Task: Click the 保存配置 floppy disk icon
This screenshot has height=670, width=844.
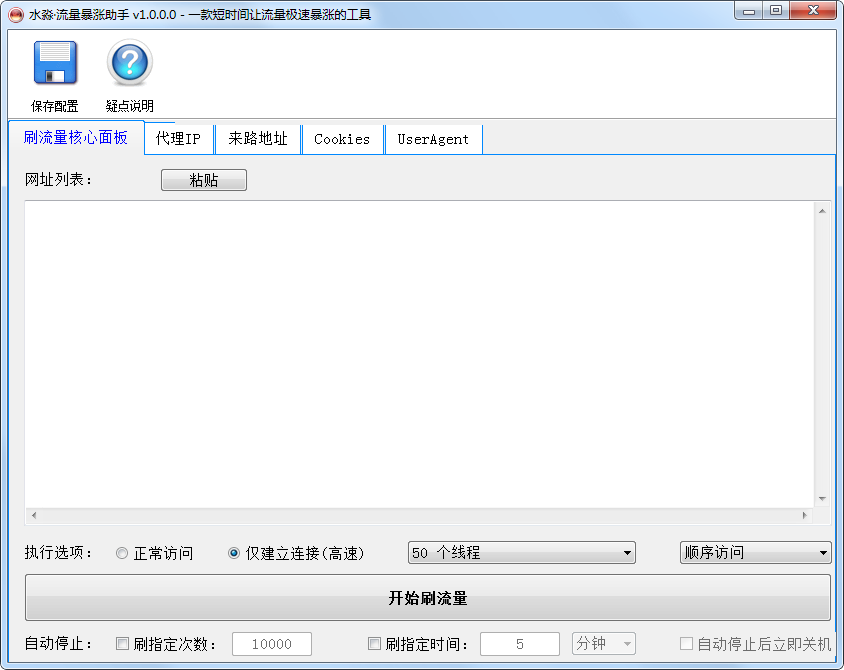Action: (55, 63)
